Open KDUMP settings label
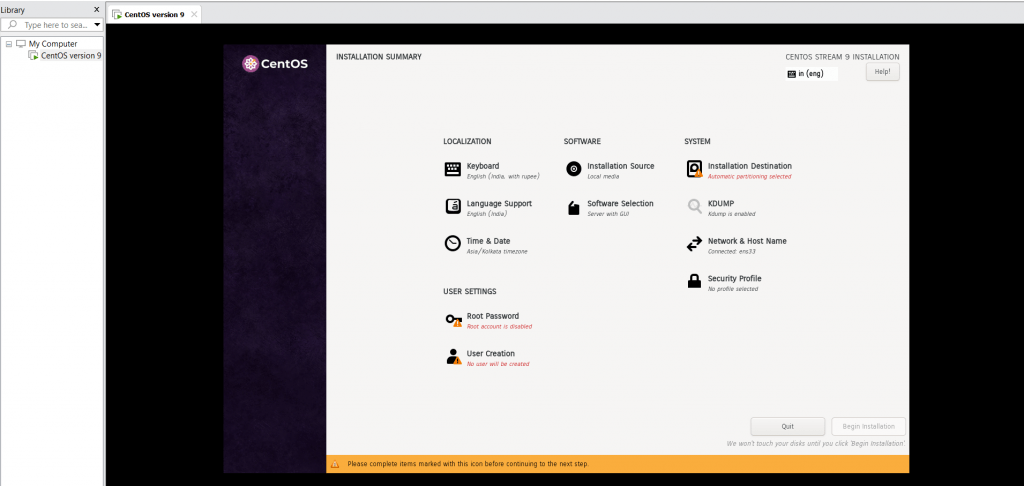This screenshot has width=1024, height=486. pos(721,204)
